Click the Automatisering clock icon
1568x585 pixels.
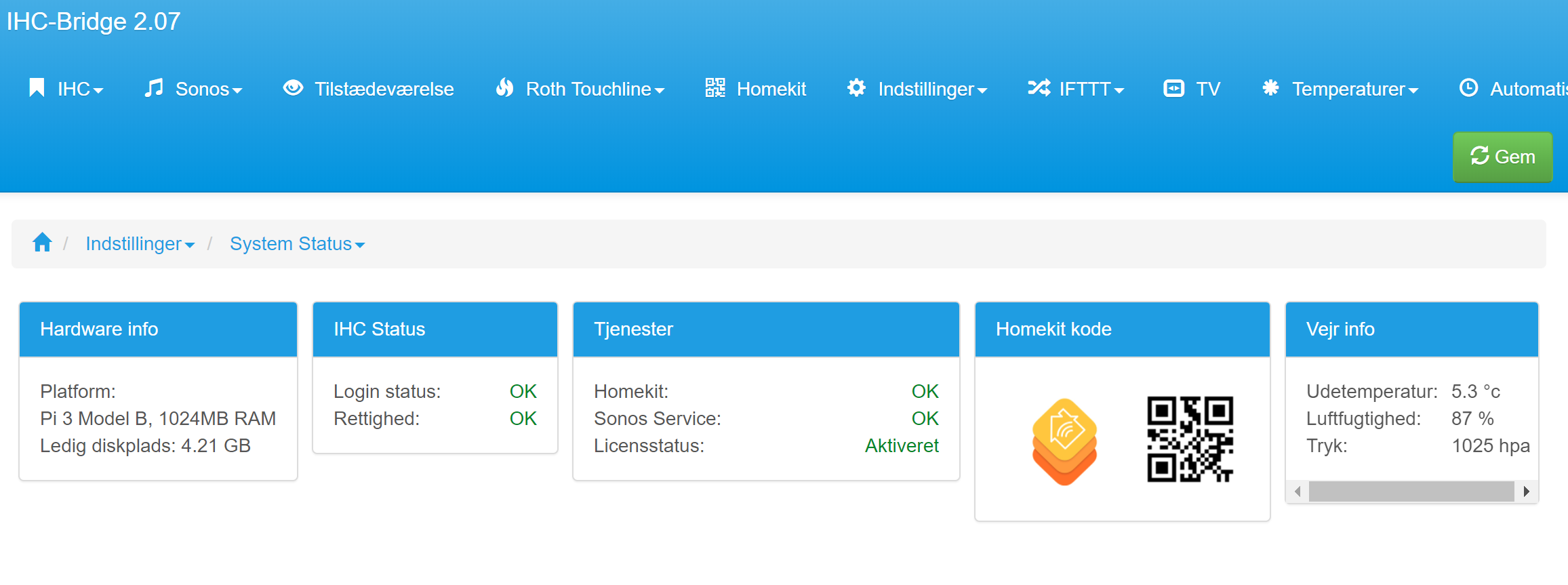pos(1468,88)
